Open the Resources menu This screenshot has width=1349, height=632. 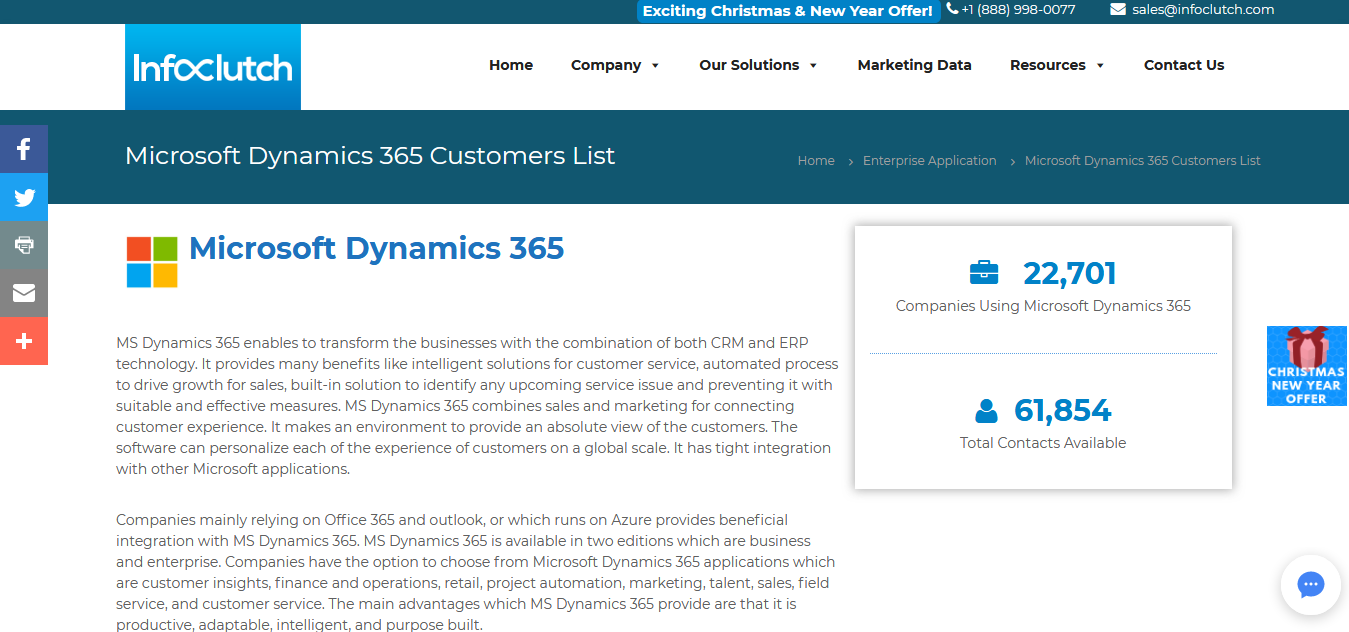click(x=1047, y=65)
